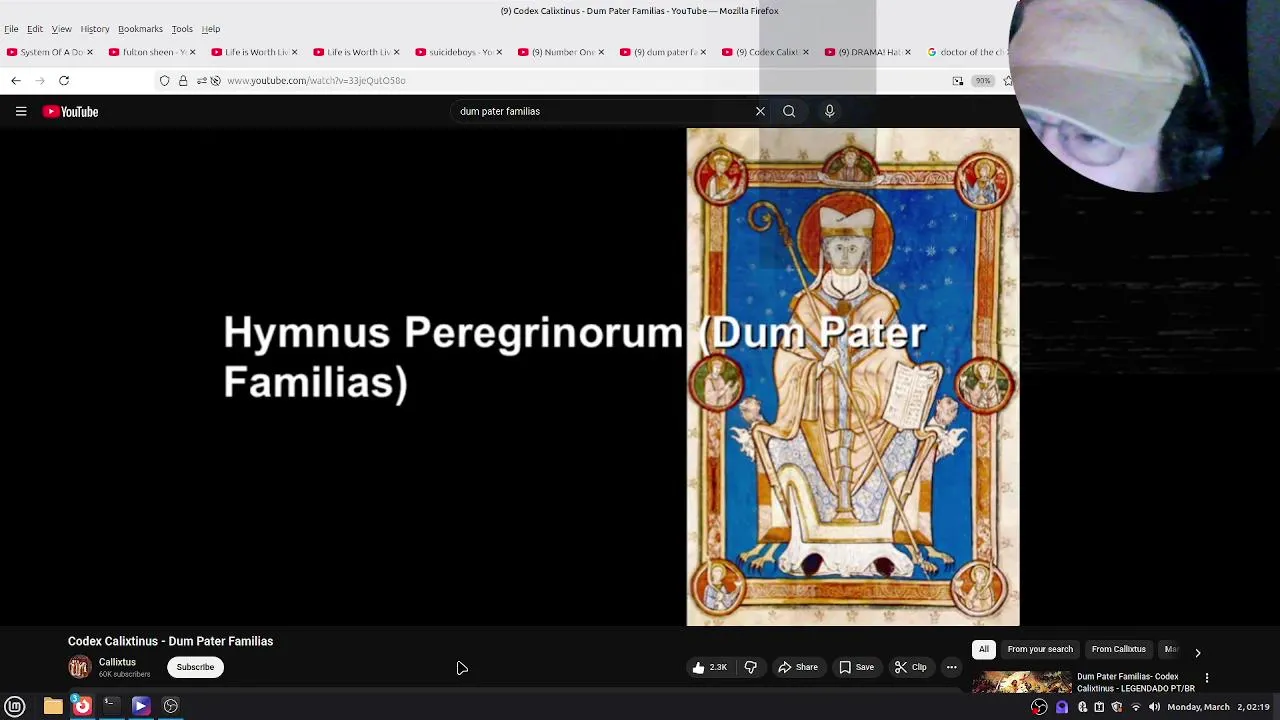Open the View menu
This screenshot has height=720, width=1280.
click(x=61, y=29)
